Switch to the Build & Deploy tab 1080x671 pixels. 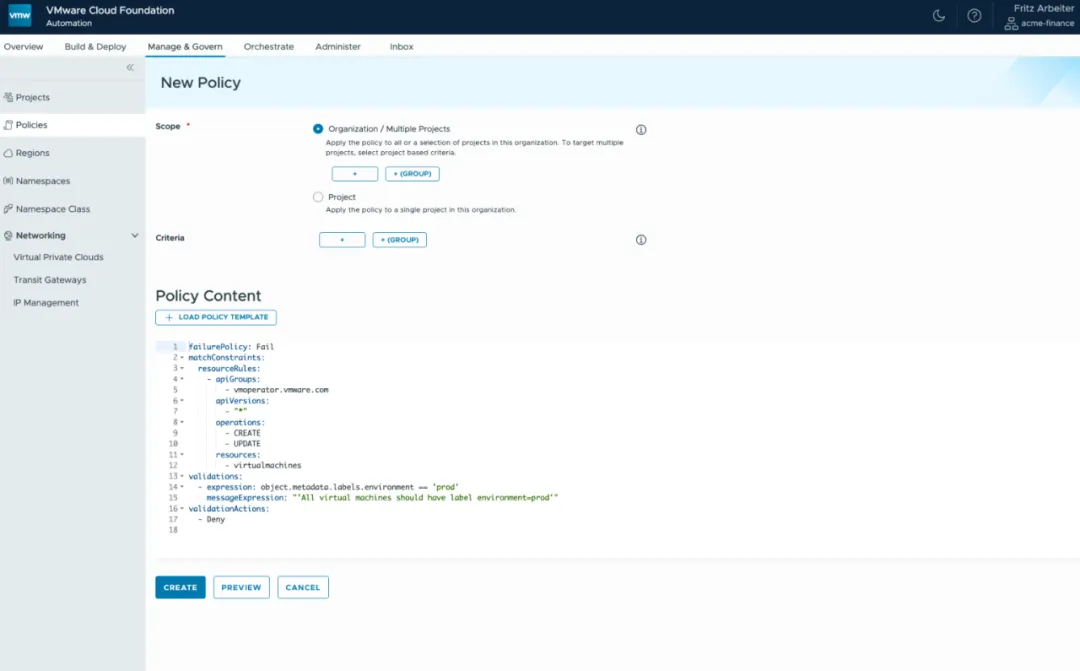click(x=95, y=47)
